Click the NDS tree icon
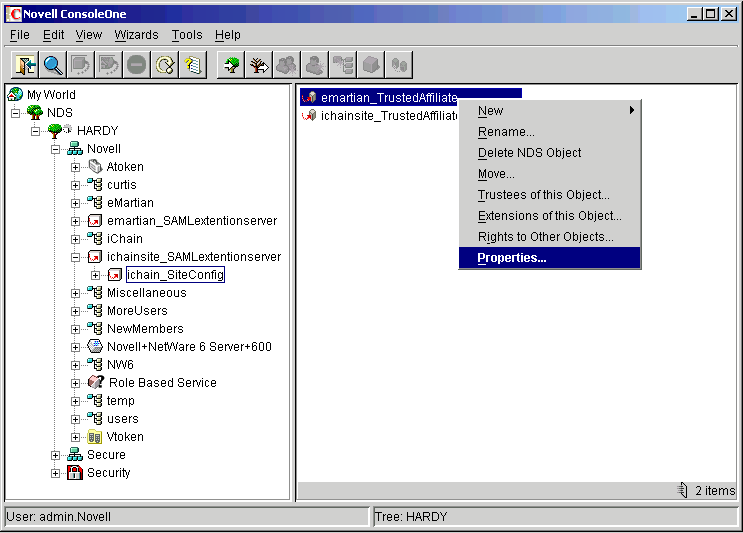Screen dimensions: 743x533 pos(35,112)
